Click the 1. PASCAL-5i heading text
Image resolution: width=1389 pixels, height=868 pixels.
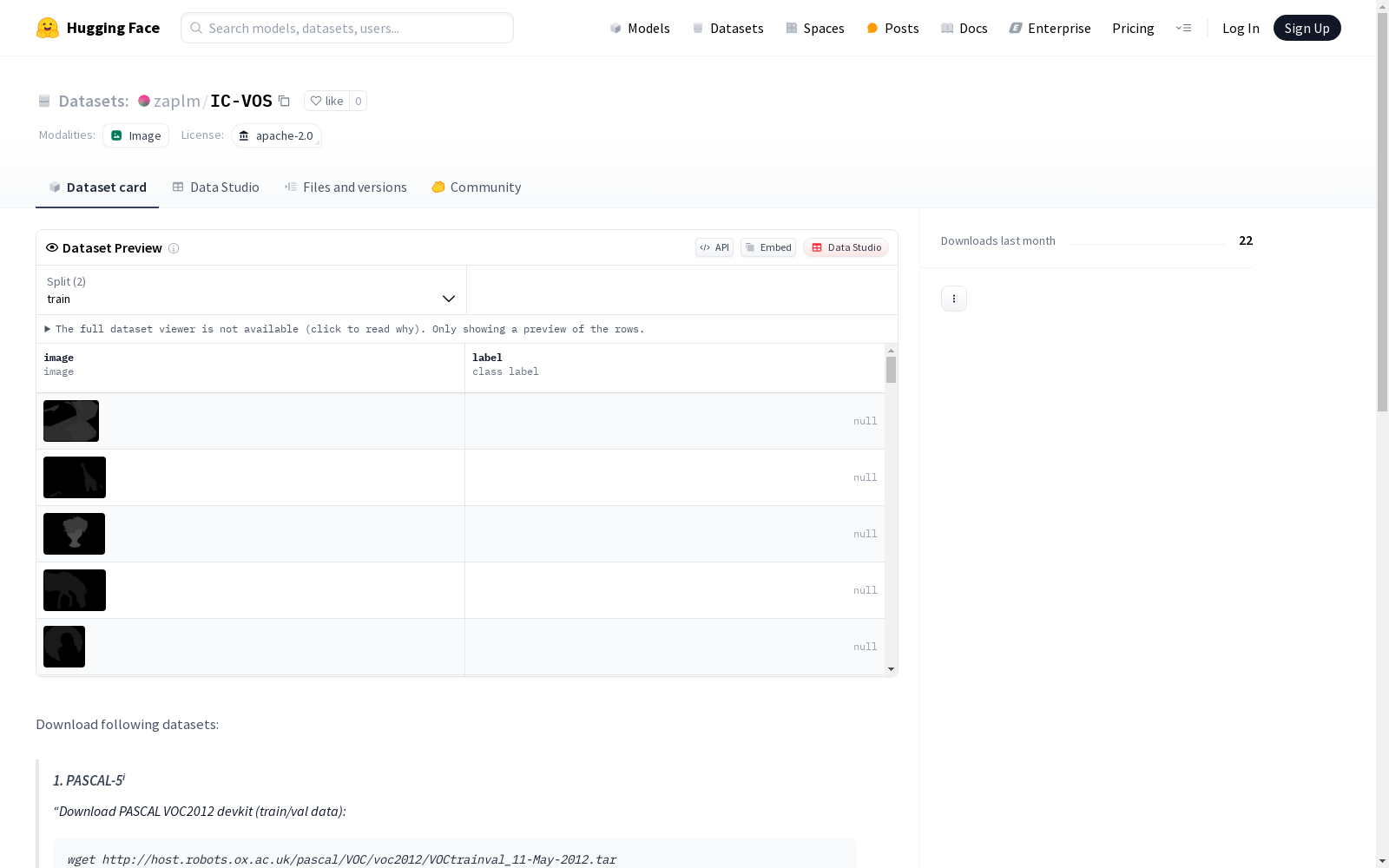[89, 779]
